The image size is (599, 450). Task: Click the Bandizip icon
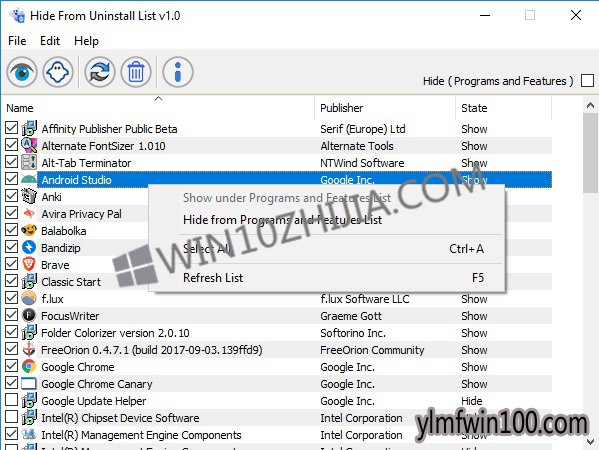coord(29,248)
